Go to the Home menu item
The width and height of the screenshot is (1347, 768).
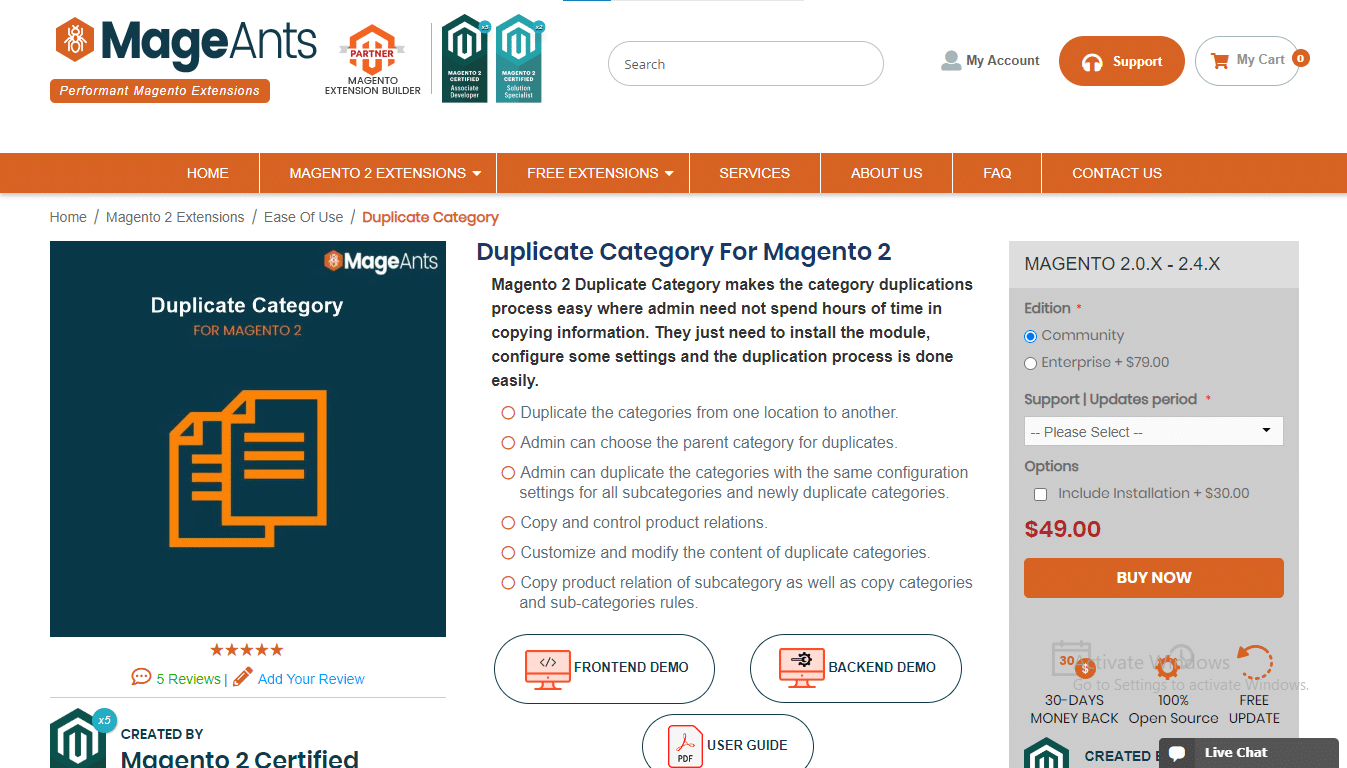[x=207, y=173]
